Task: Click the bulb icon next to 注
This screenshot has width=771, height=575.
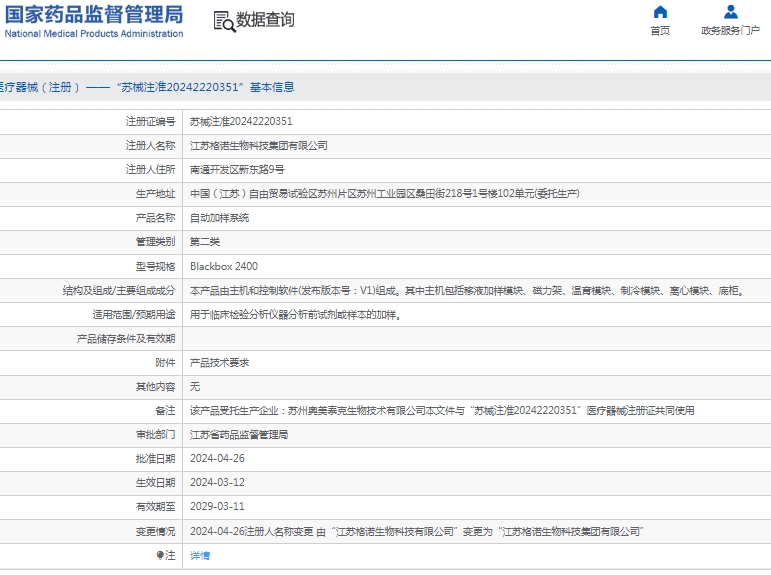Action: (160, 555)
